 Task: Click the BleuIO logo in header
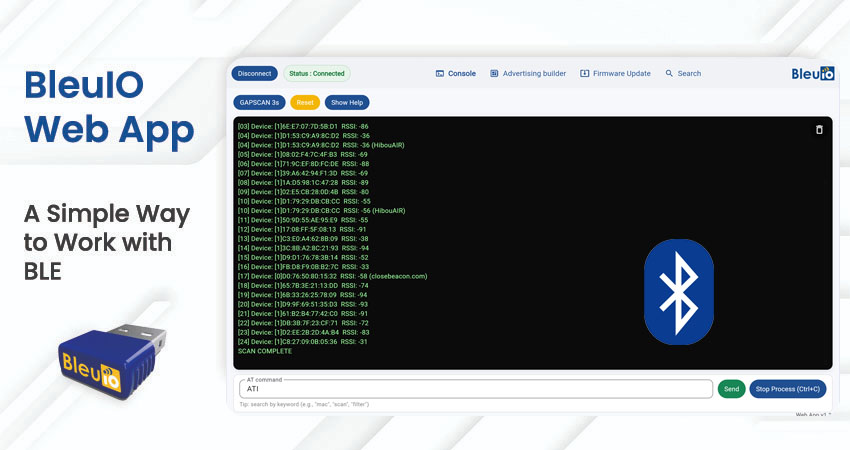tap(813, 73)
